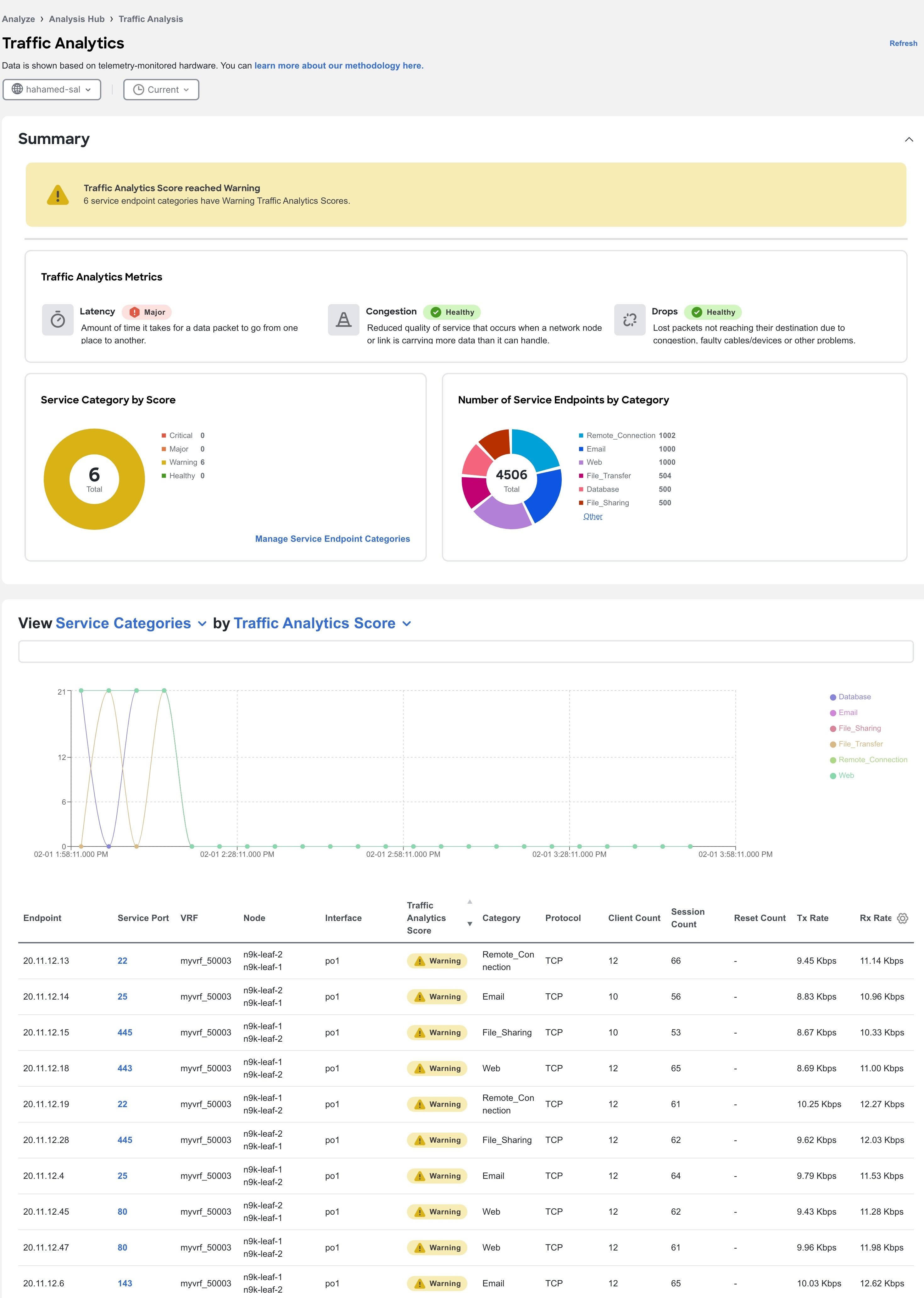Click the Healthy badge next to Drops
The image size is (924, 1298).
click(x=713, y=312)
